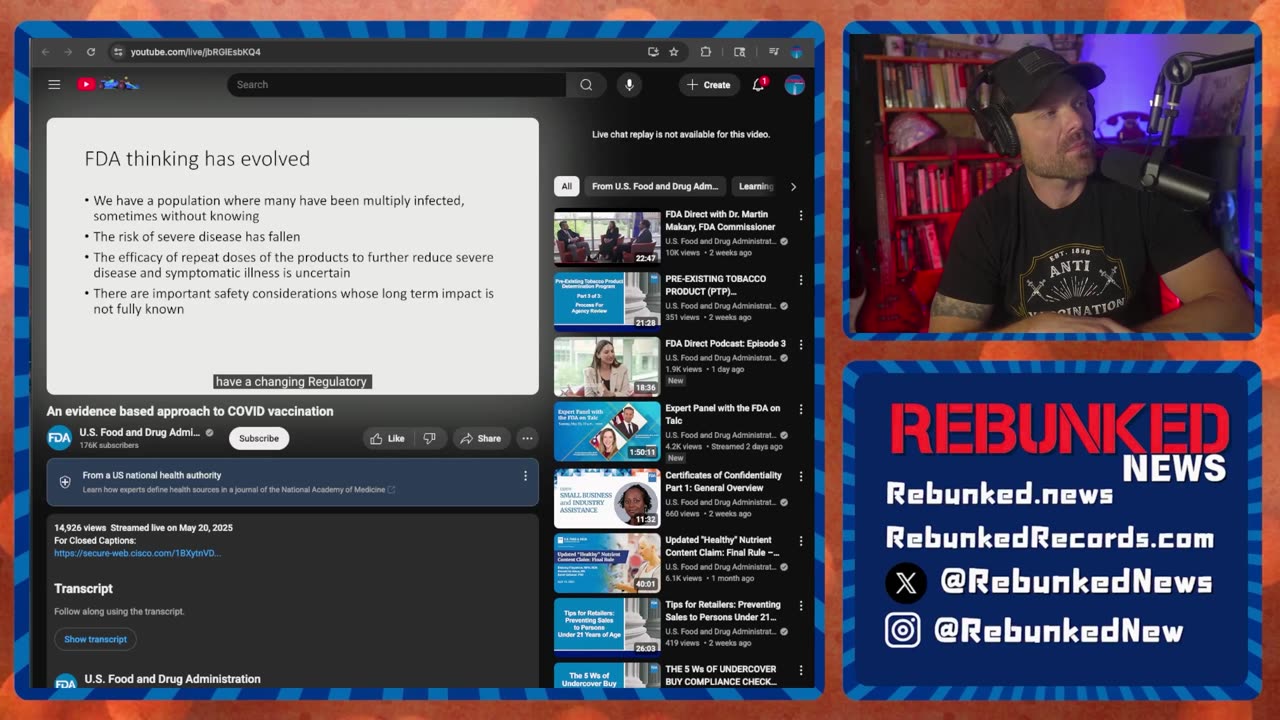Subscribe to U.S. Food and Drug Administration
Screen dimensions: 1280x720
(259, 438)
